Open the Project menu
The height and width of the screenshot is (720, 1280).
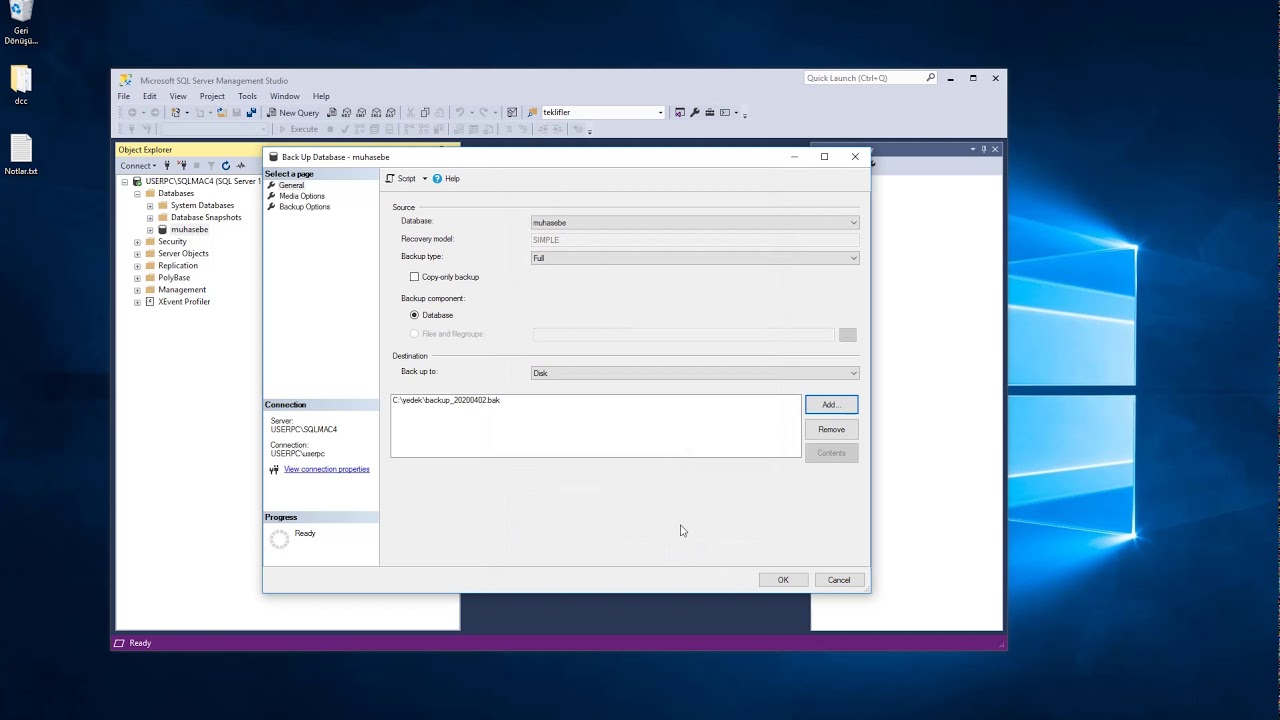212,96
